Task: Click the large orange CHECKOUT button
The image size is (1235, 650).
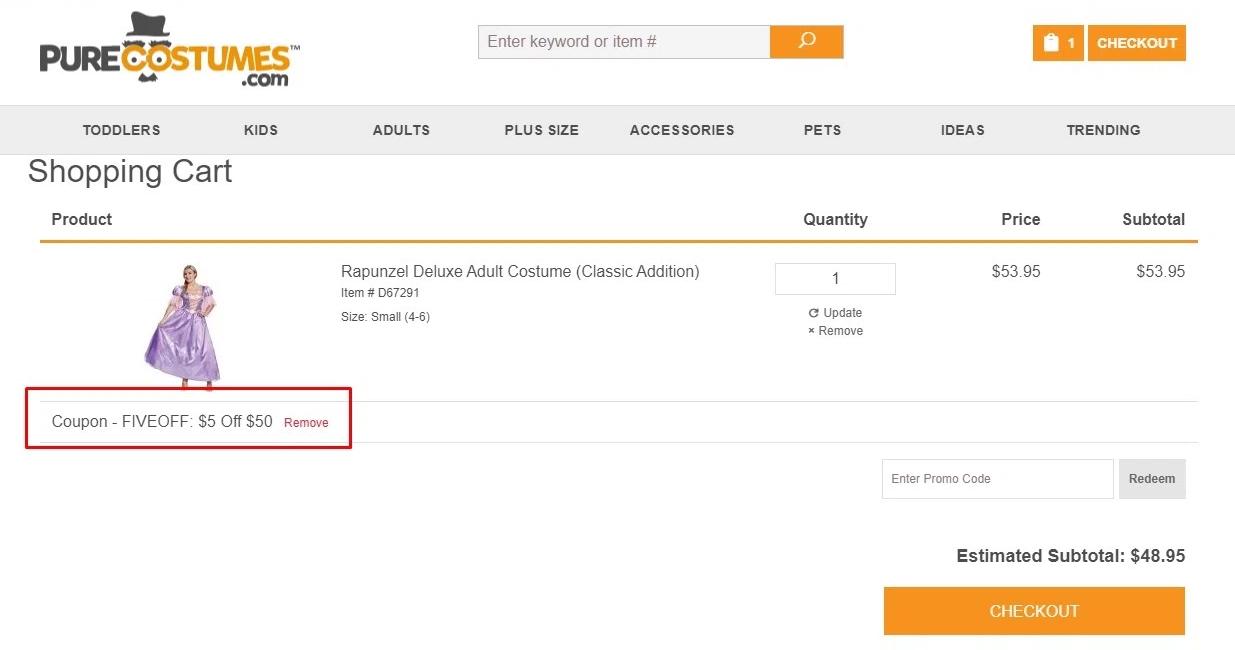Action: 1034,611
